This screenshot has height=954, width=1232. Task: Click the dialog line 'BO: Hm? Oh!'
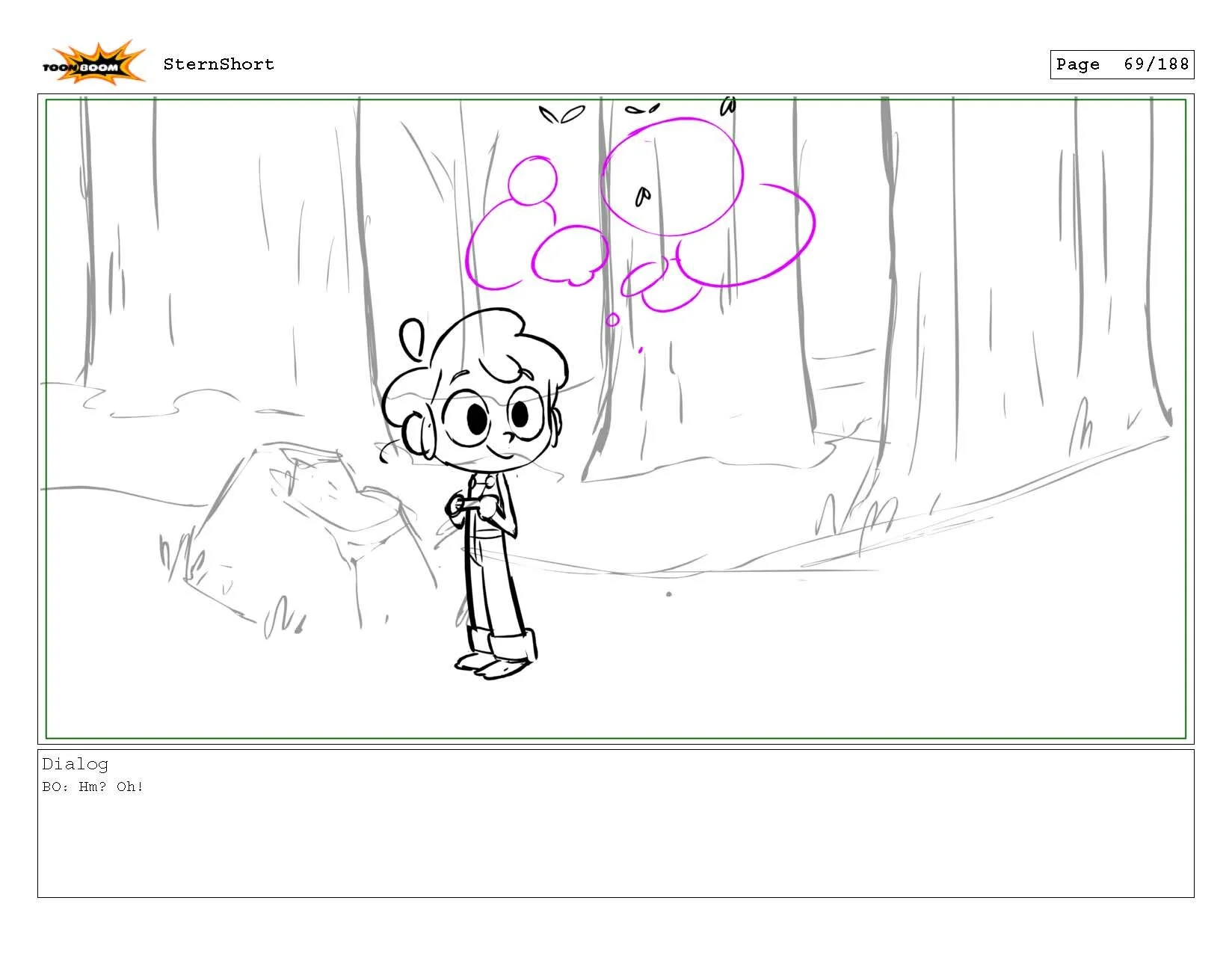[x=93, y=786]
